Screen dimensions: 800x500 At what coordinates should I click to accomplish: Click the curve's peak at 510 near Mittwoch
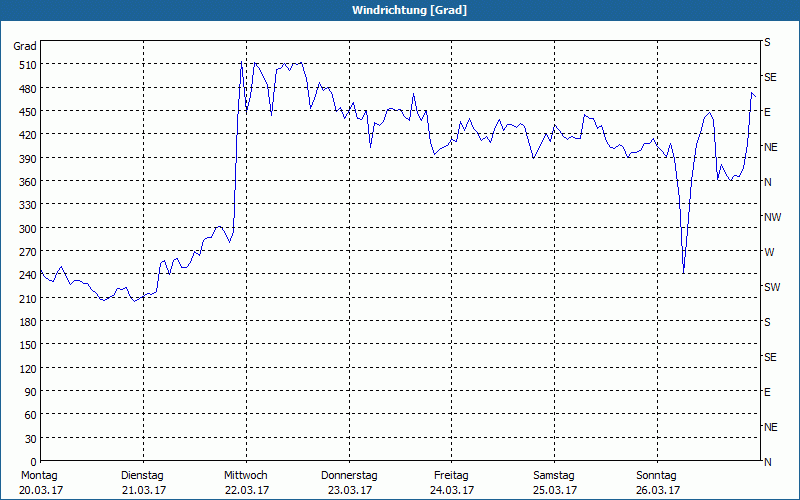241,62
